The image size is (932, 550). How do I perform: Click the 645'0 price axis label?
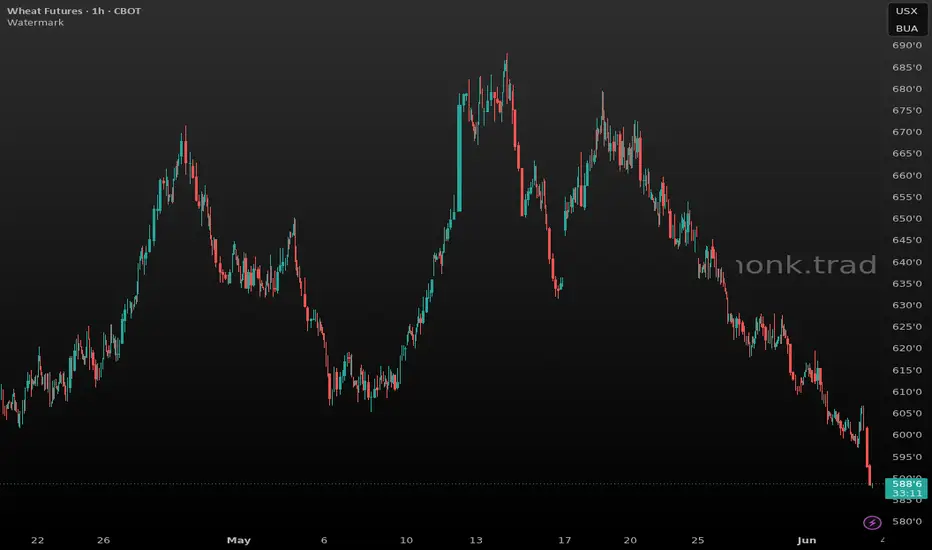906,240
